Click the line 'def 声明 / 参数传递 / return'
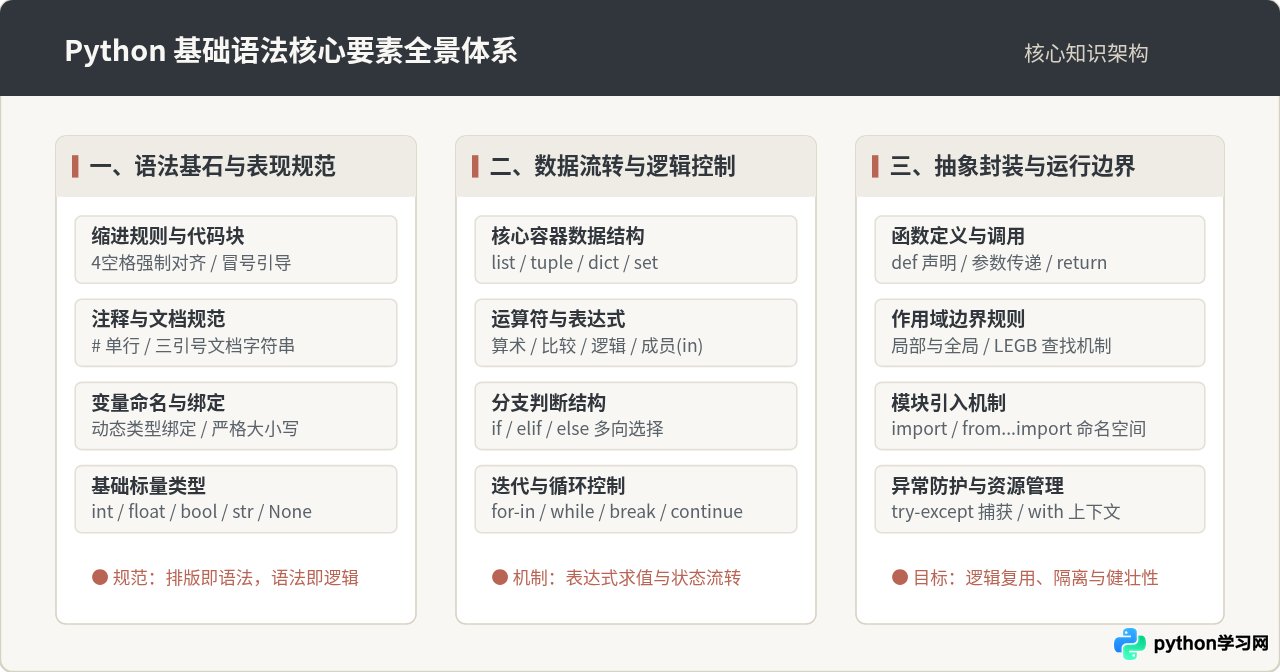The height and width of the screenshot is (672, 1280). point(999,263)
